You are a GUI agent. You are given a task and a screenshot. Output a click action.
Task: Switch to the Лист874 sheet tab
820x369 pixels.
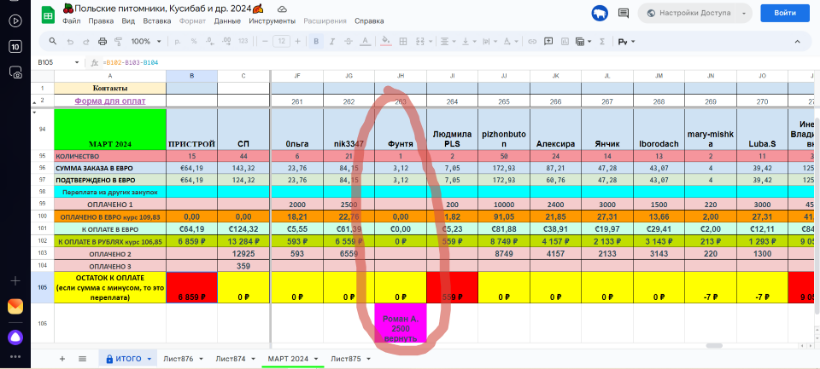[231, 359]
